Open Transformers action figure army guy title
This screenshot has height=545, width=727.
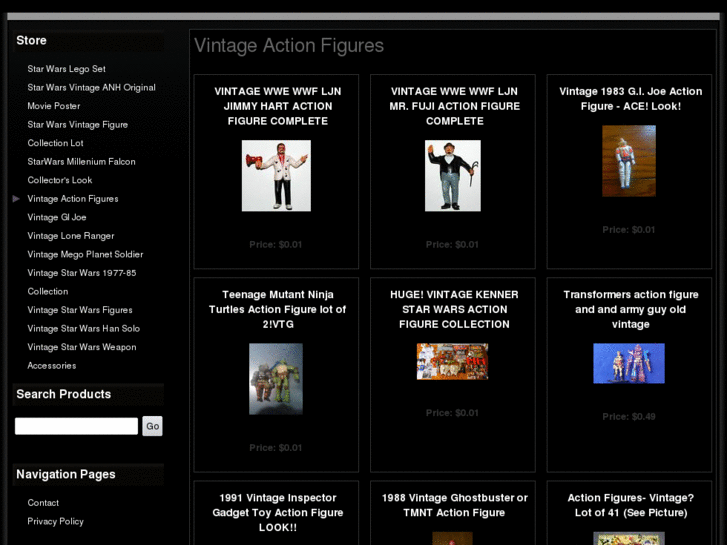tap(631, 309)
